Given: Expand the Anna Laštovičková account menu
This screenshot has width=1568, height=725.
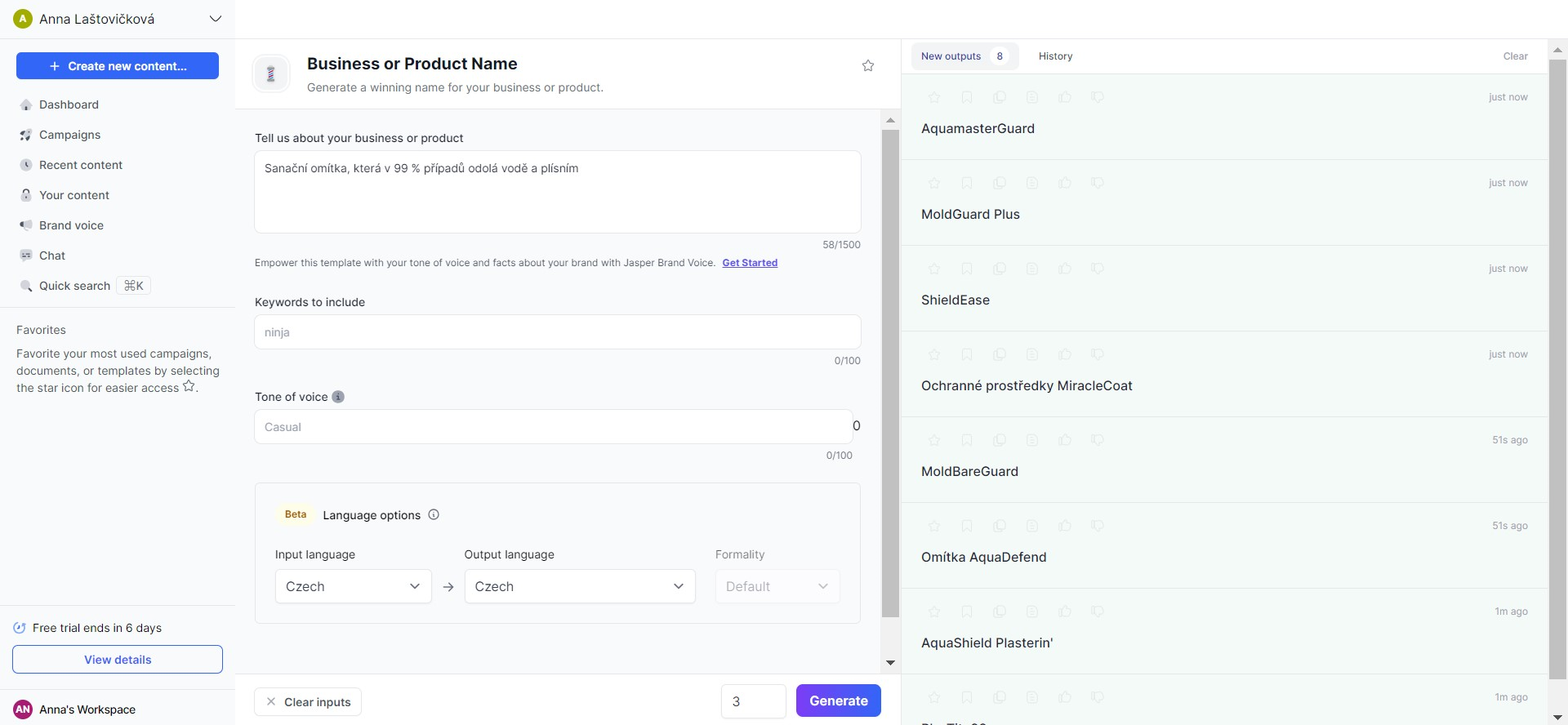Looking at the screenshot, I should (x=216, y=19).
